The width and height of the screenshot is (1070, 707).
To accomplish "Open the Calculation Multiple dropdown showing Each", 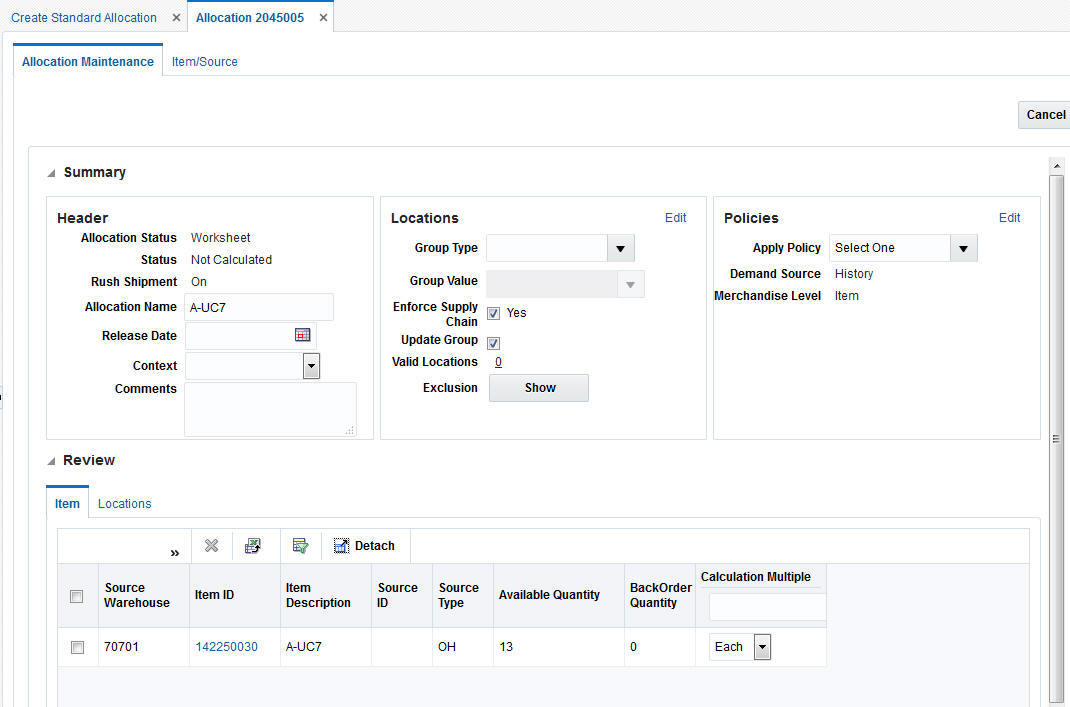I will point(762,646).
